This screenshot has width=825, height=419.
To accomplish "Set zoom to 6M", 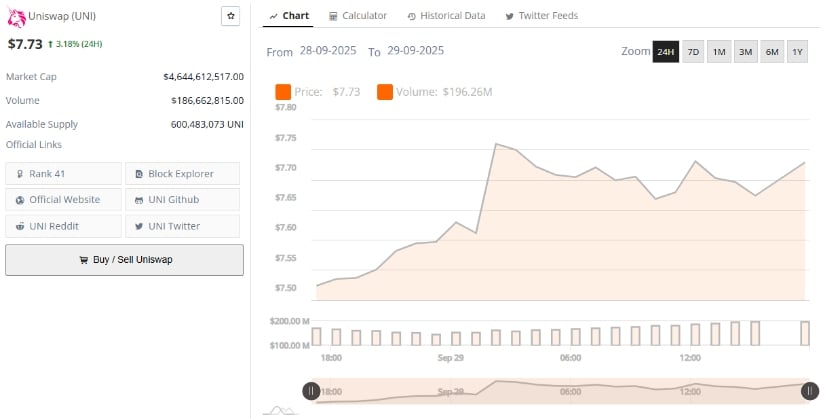I will pyautogui.click(x=772, y=52).
